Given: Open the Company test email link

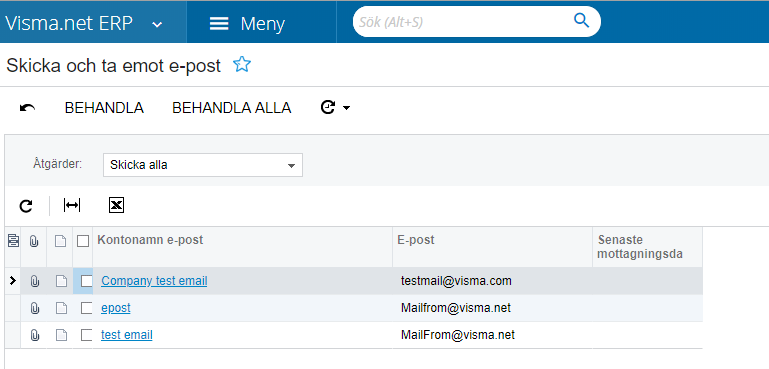Looking at the screenshot, I should click(x=154, y=281).
